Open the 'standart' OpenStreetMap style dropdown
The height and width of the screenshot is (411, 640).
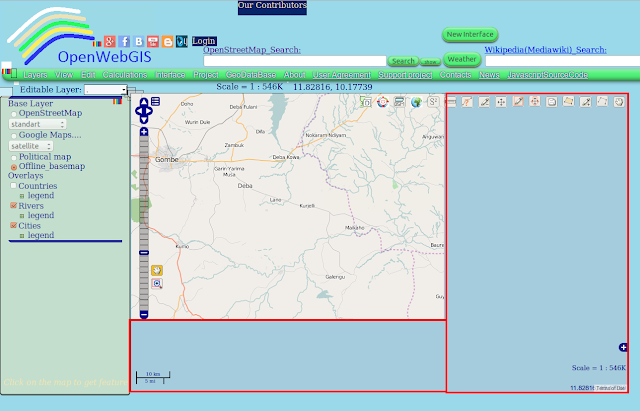37,124
